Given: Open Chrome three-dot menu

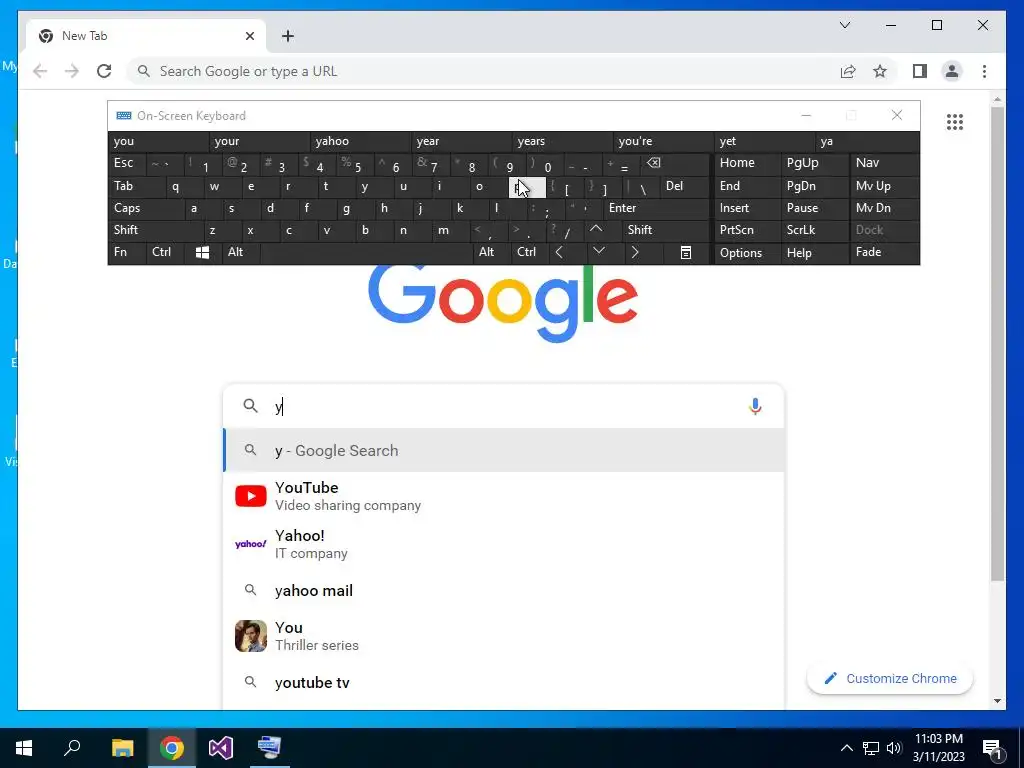Looking at the screenshot, I should click(984, 71).
